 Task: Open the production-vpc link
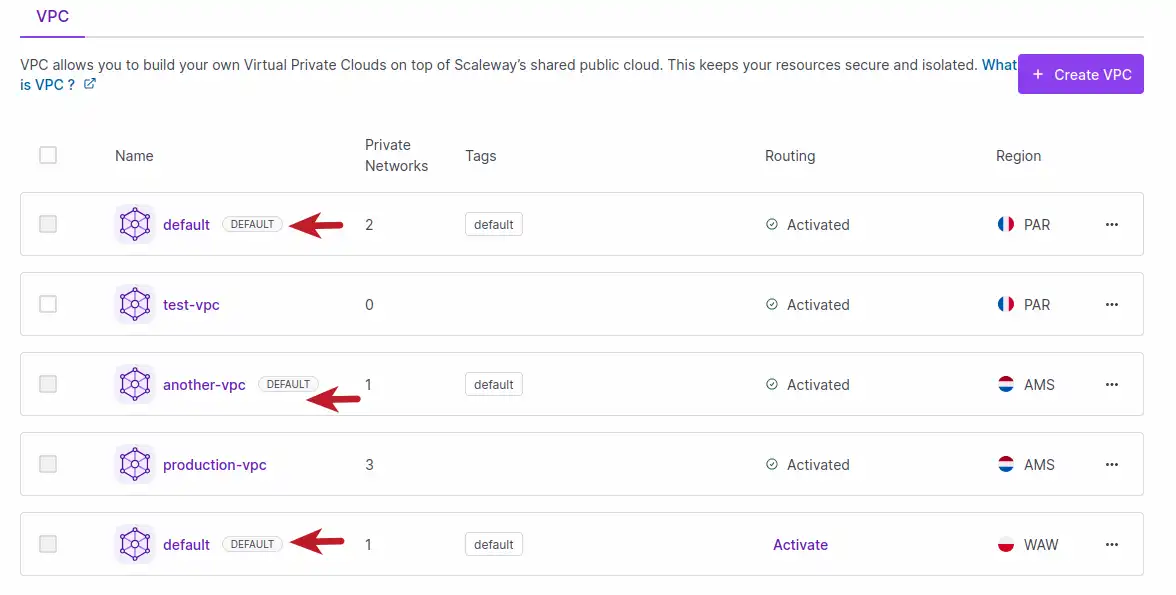pos(214,464)
